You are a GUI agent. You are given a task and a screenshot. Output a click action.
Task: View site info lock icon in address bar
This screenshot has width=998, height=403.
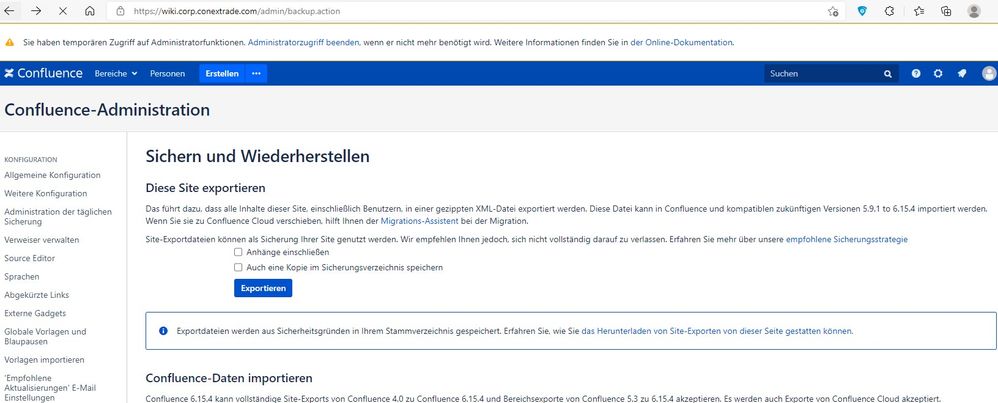120,11
